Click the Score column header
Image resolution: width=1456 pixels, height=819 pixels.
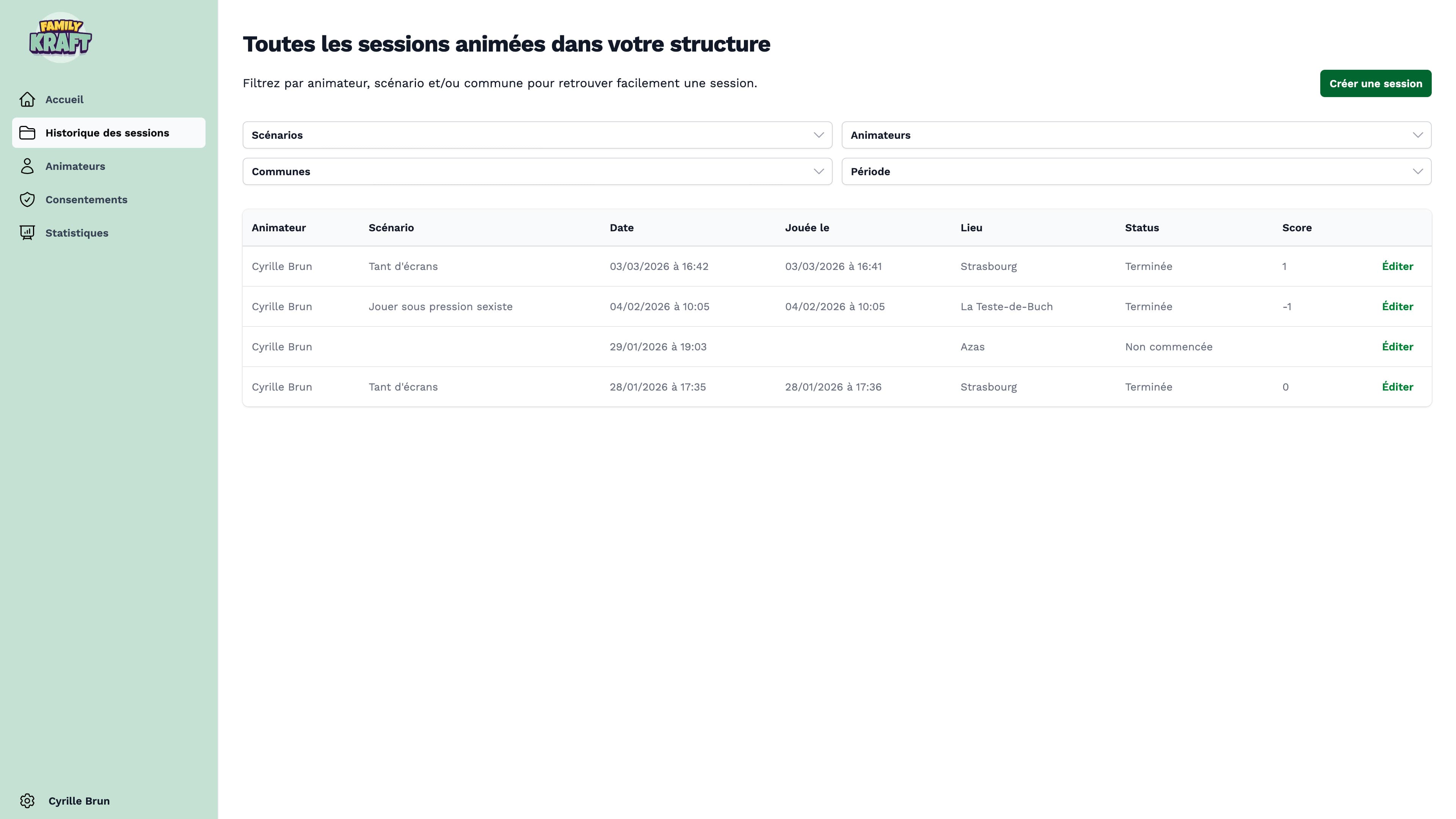(x=1297, y=228)
